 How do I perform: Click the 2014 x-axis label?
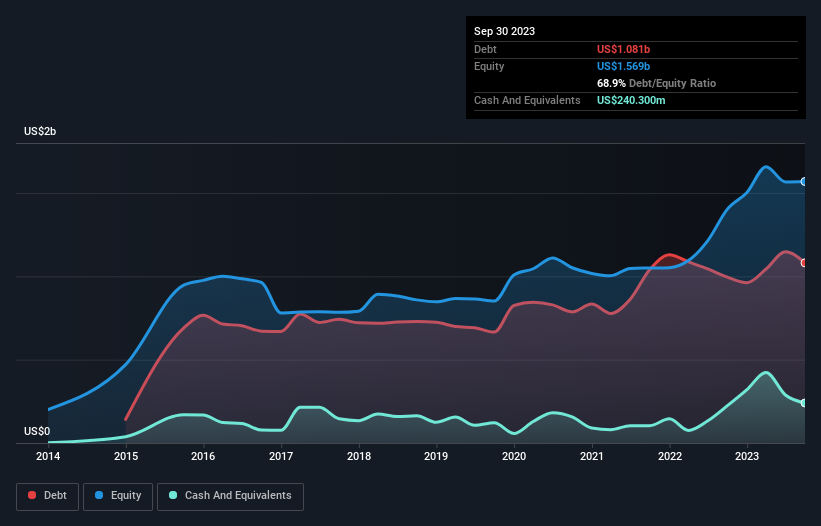coord(48,456)
